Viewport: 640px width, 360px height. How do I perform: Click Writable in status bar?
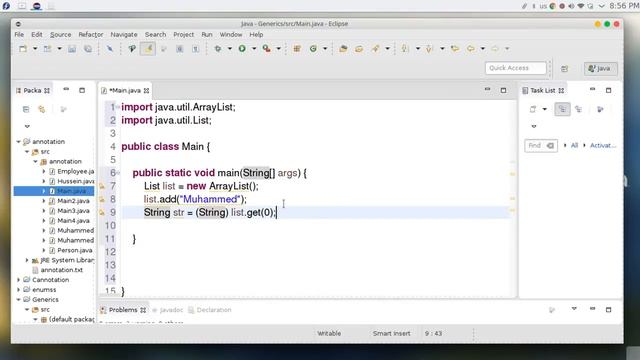[329, 333]
